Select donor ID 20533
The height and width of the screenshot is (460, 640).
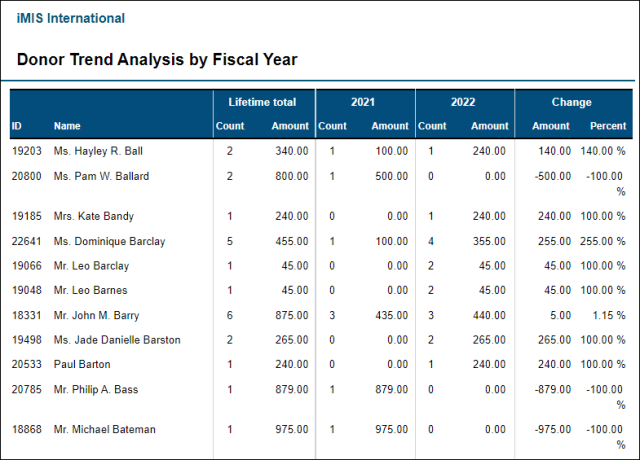click(27, 364)
